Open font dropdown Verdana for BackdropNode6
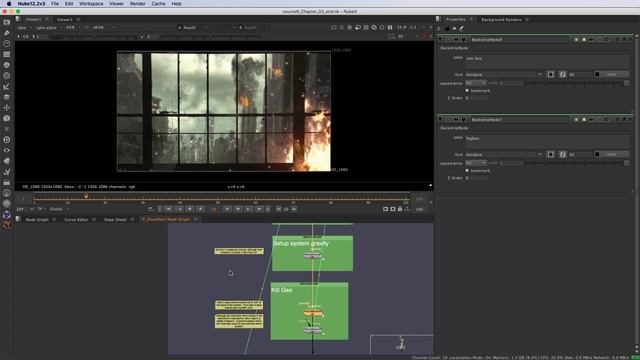640x360 pixels. pos(504,74)
